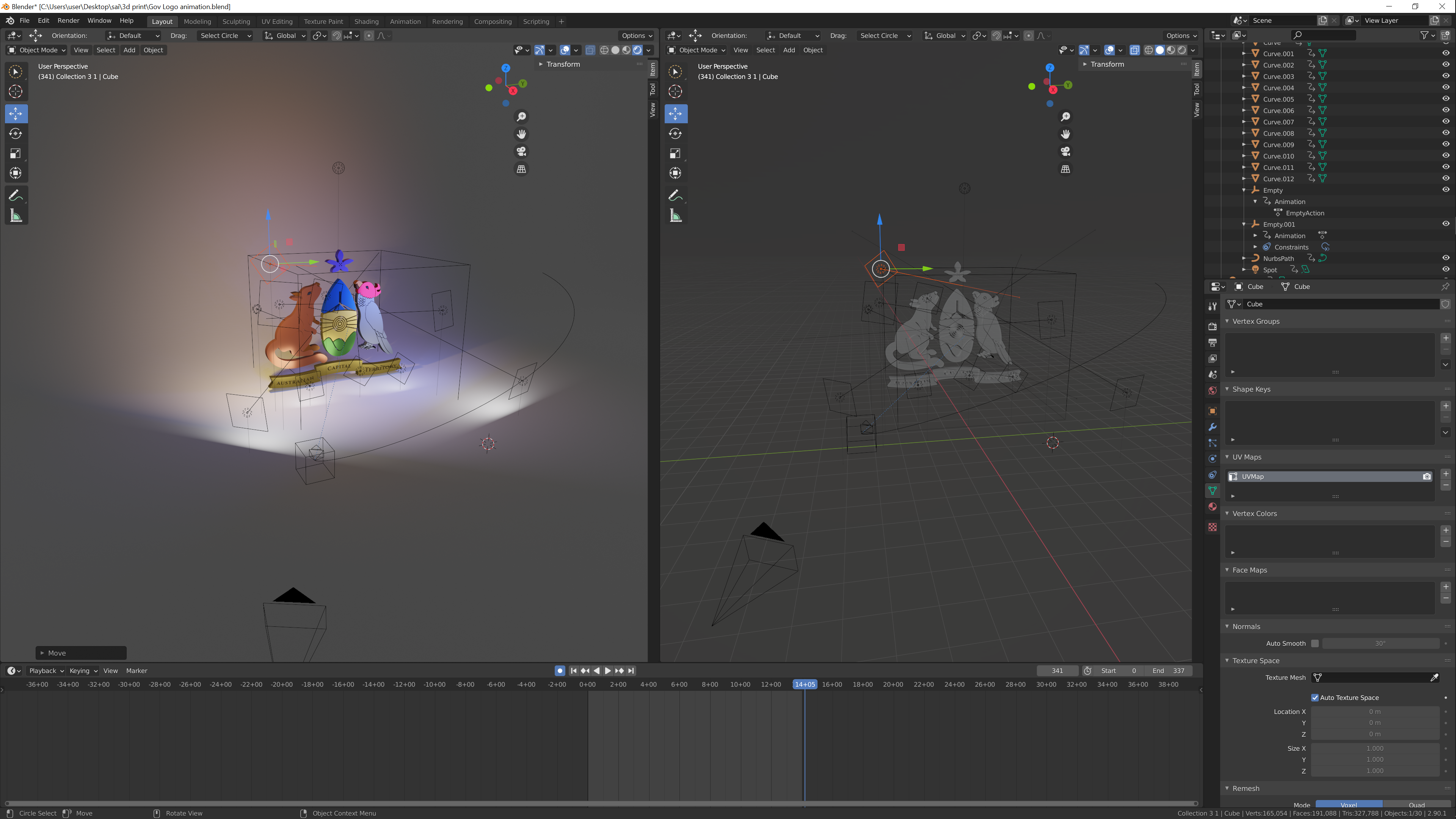The image size is (1456, 819).
Task: Expand the Move operator panel
Action: (42, 653)
